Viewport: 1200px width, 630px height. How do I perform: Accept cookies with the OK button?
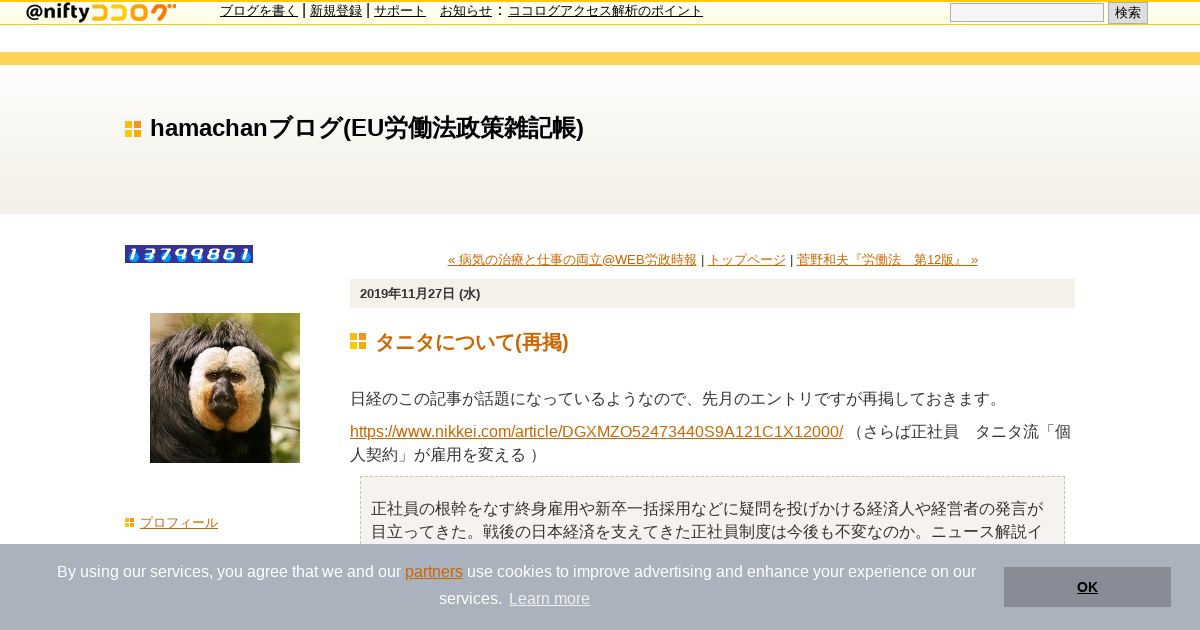pyautogui.click(x=1087, y=587)
